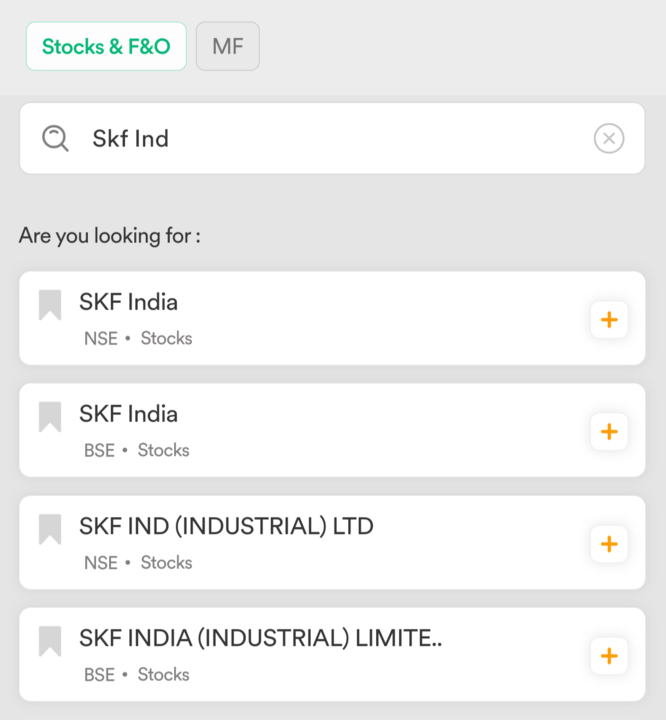666x720 pixels.
Task: Add SKF India NSE to watchlist
Action: coord(608,320)
